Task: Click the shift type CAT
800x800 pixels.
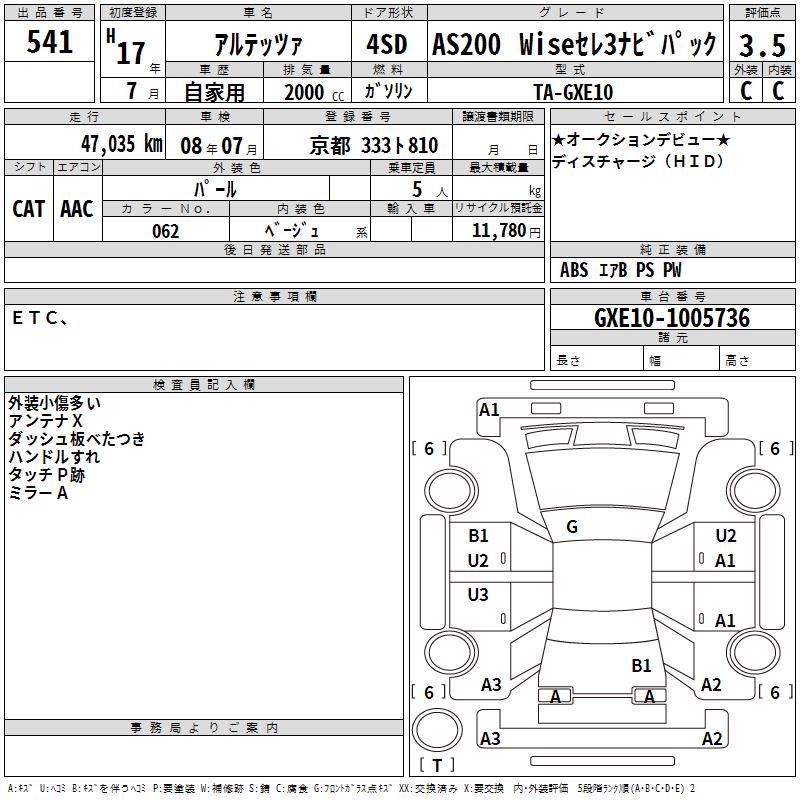Action: (29, 209)
